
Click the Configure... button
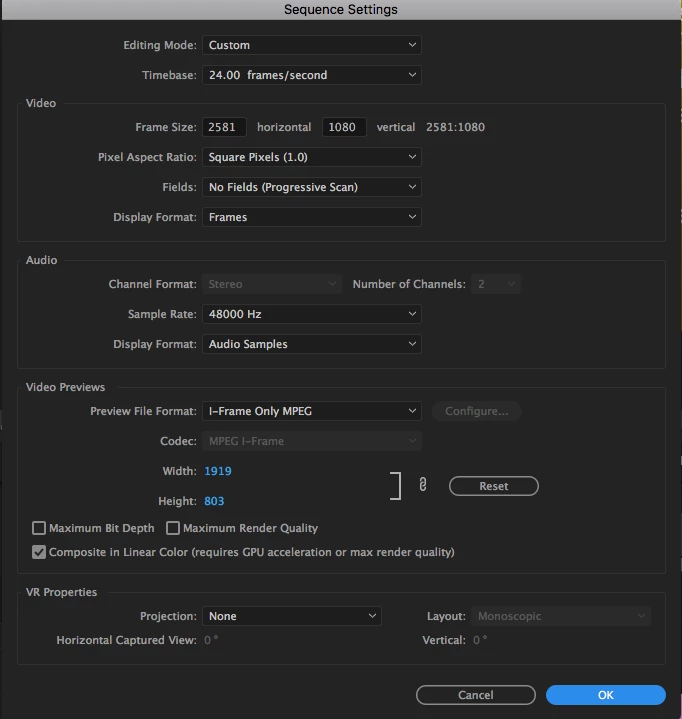[477, 411]
